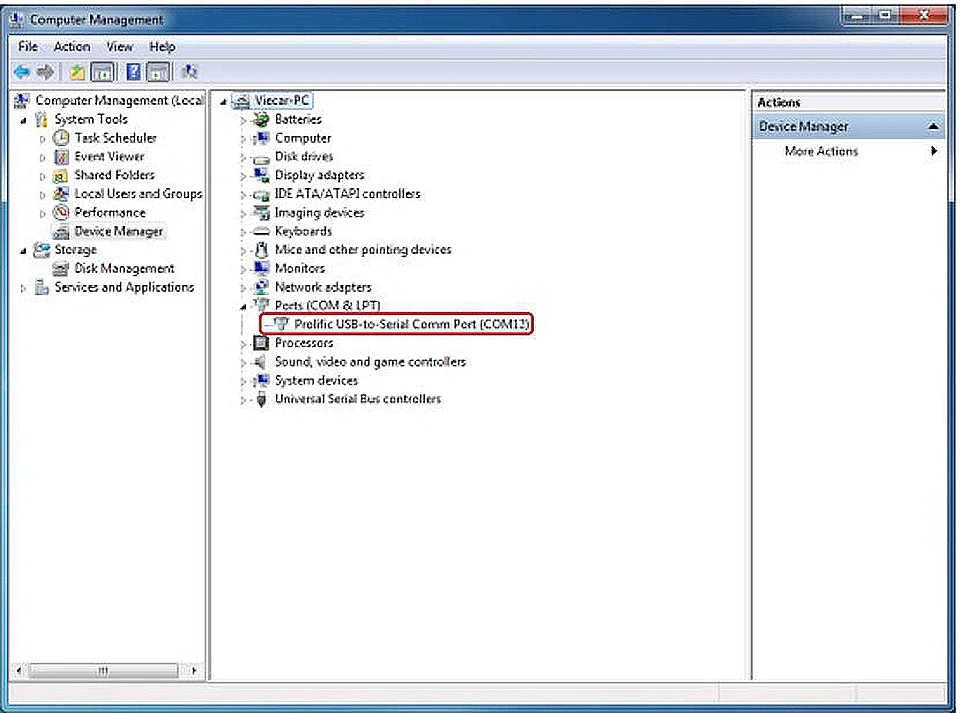This screenshot has height=713, width=960.
Task: Click the Shared Folders icon
Action: click(x=61, y=176)
